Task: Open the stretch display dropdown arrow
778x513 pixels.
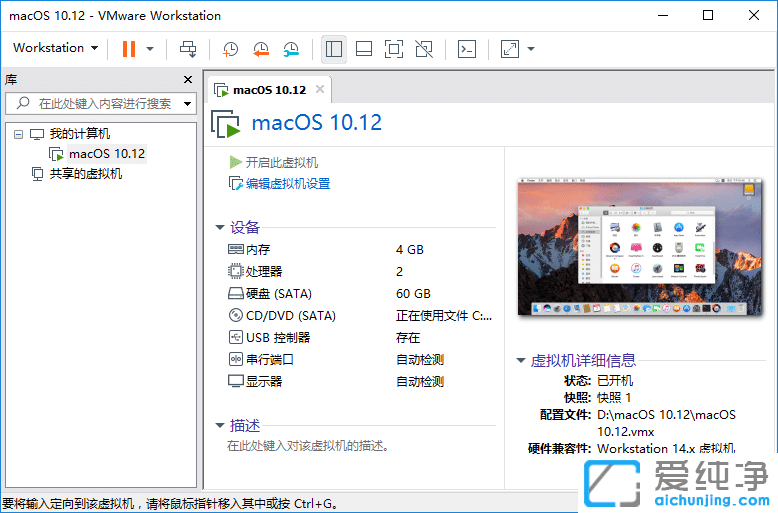Action: click(x=531, y=49)
